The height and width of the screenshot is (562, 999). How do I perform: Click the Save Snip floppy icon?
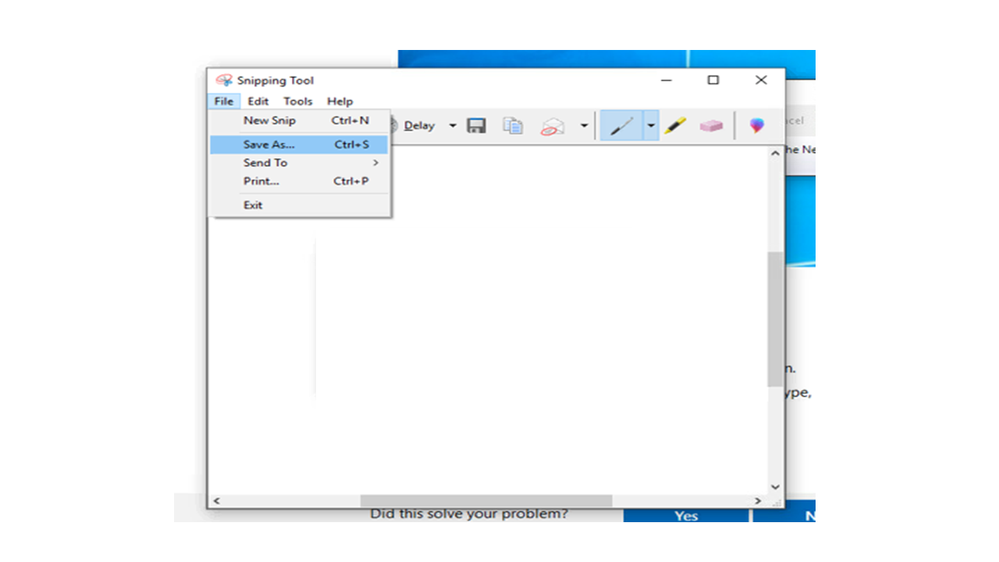click(x=476, y=126)
